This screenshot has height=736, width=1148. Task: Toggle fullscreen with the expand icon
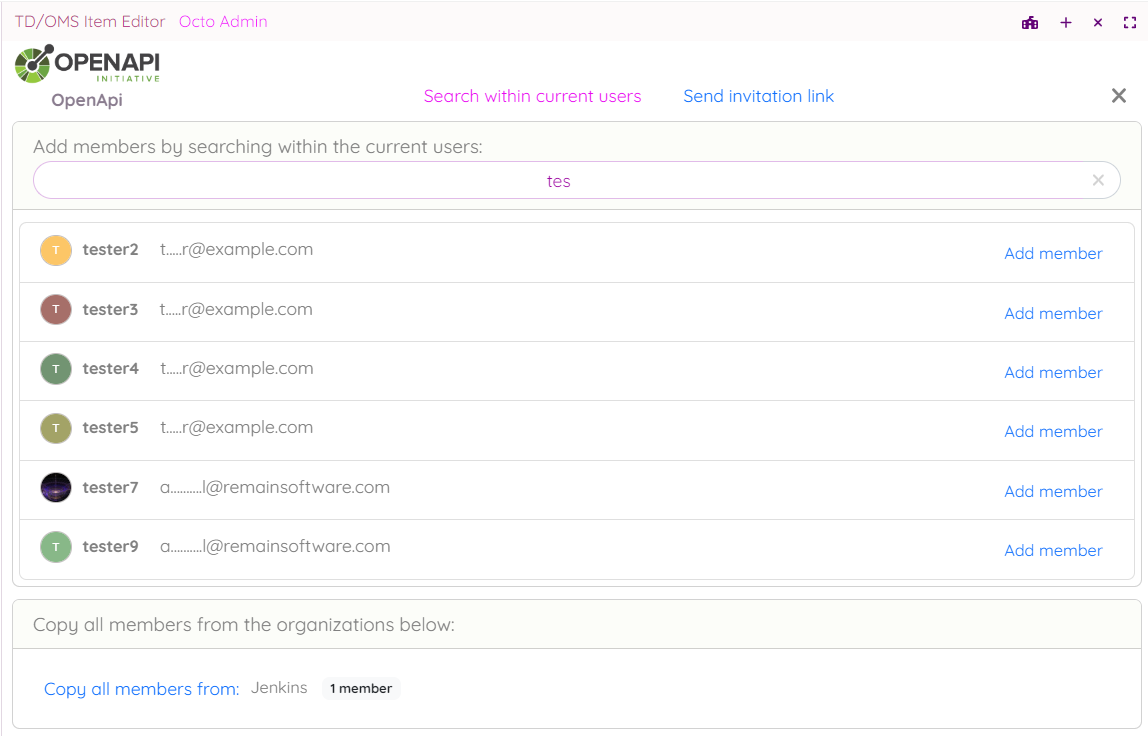[x=1130, y=22]
